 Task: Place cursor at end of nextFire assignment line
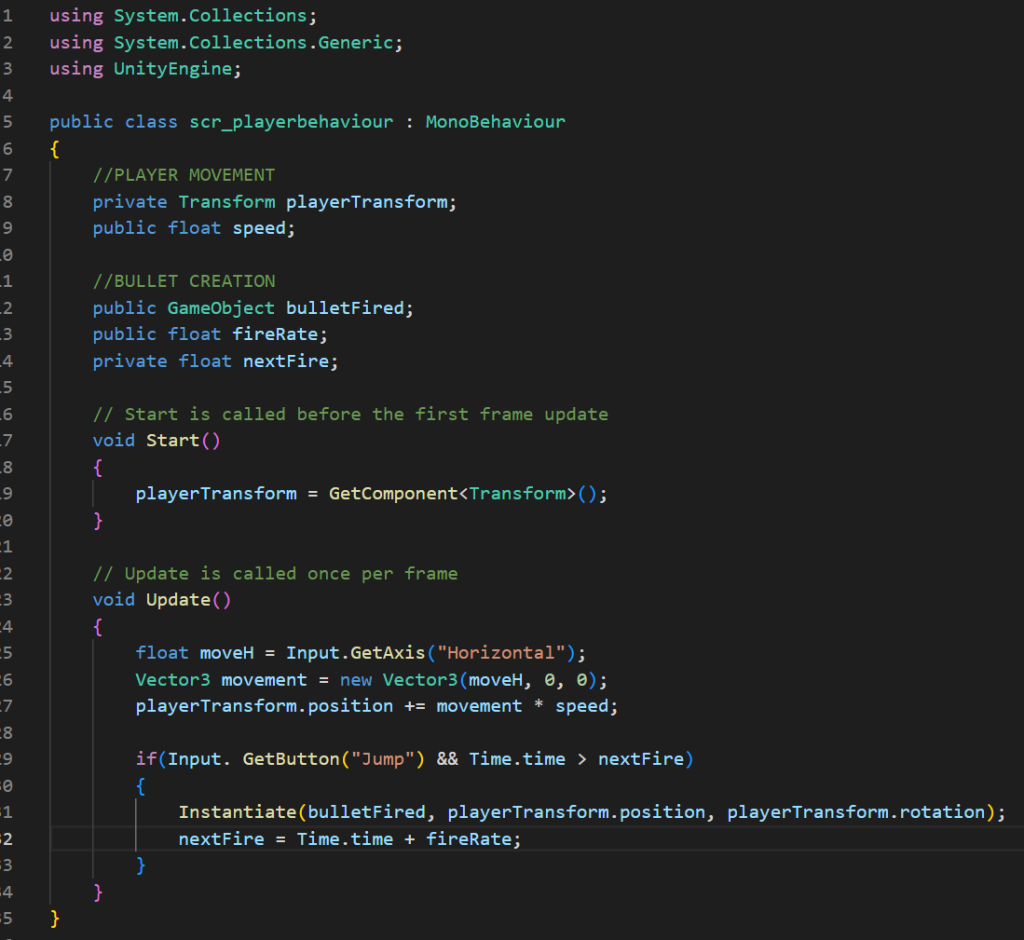[x=523, y=839]
